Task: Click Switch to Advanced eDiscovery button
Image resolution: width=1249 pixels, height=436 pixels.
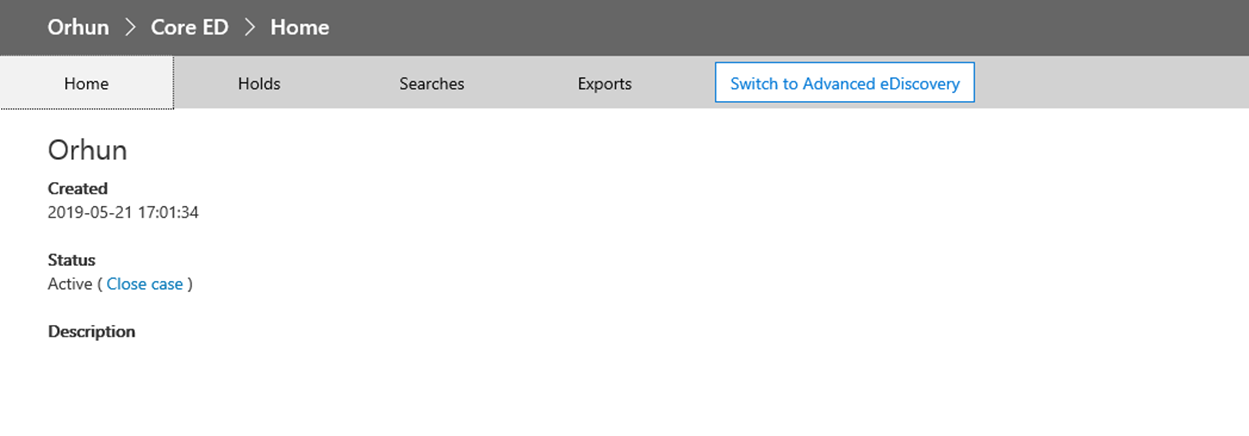Action: coord(845,83)
